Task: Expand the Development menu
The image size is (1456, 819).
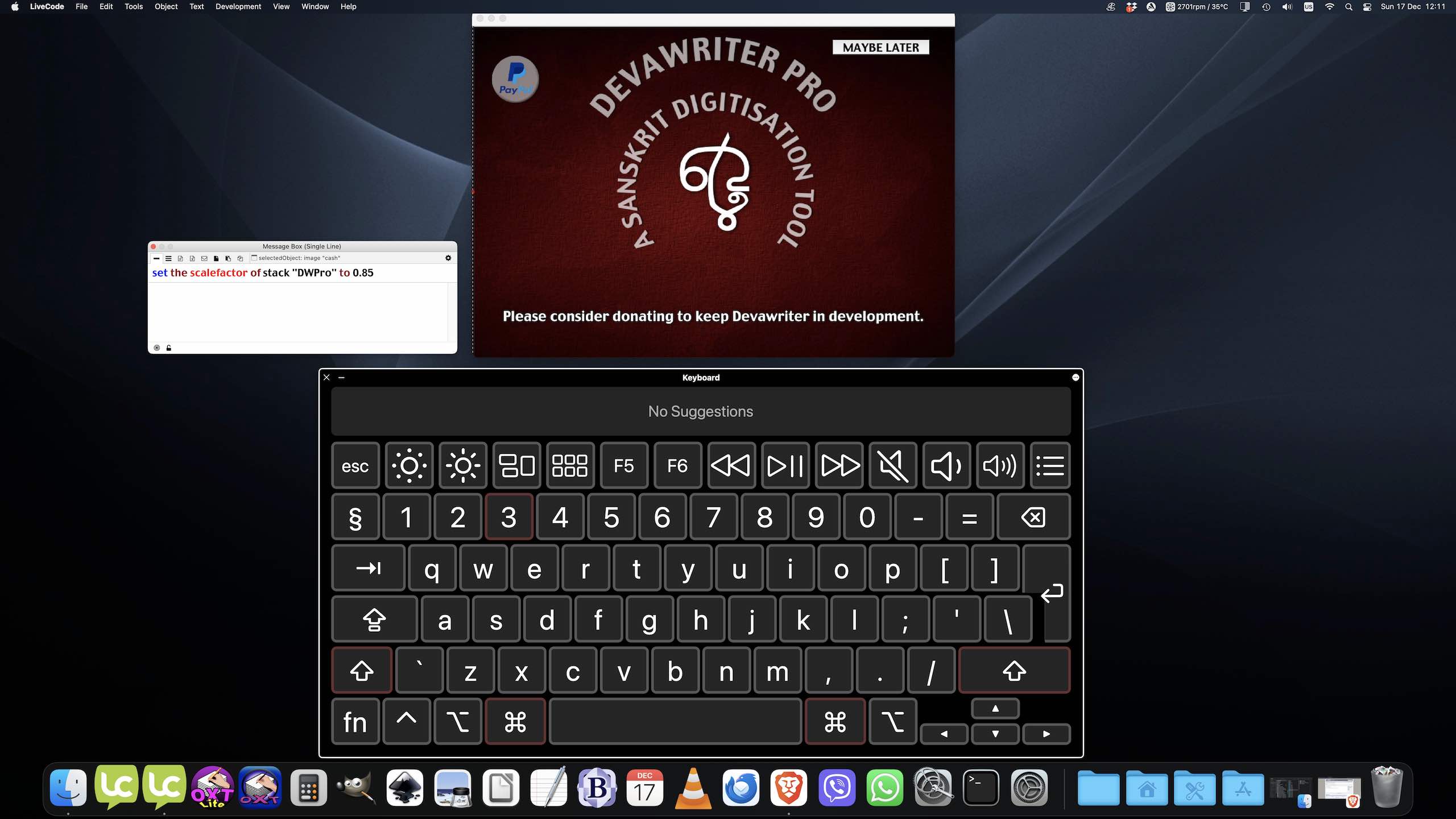Action: (238, 7)
